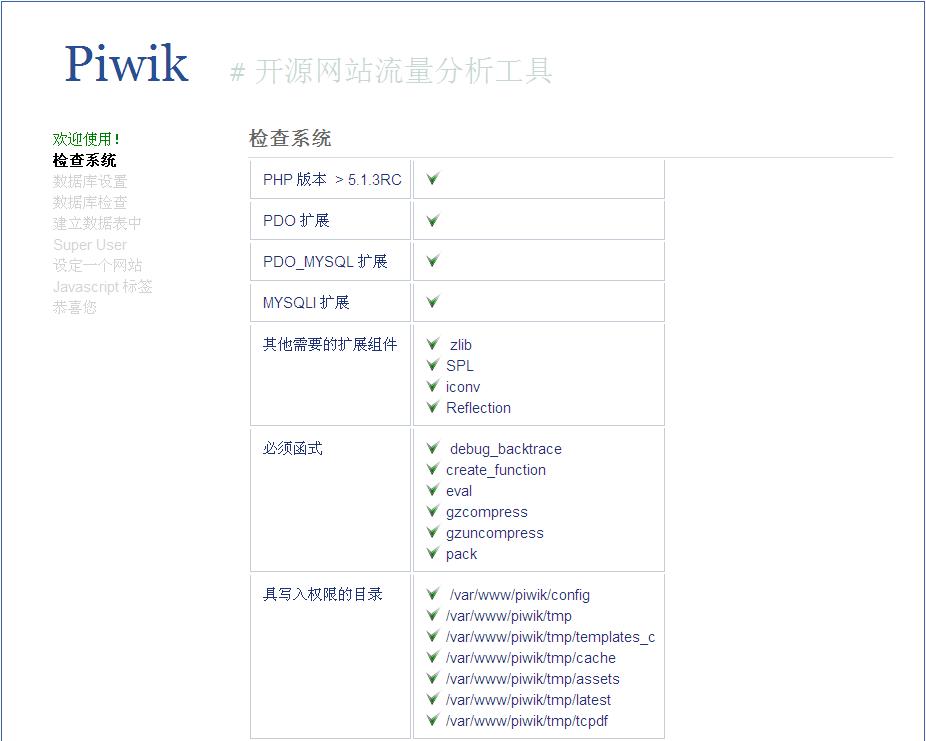Click the Piwik logo

point(126,63)
